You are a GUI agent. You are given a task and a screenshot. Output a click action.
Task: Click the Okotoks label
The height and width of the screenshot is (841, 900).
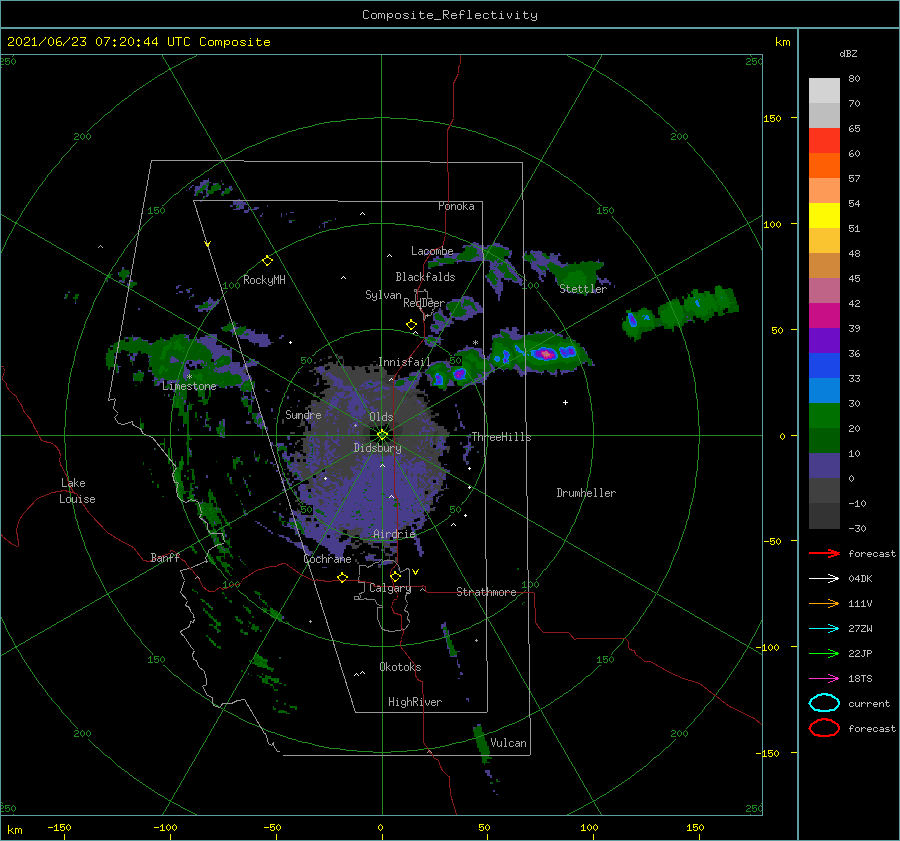pos(400,667)
